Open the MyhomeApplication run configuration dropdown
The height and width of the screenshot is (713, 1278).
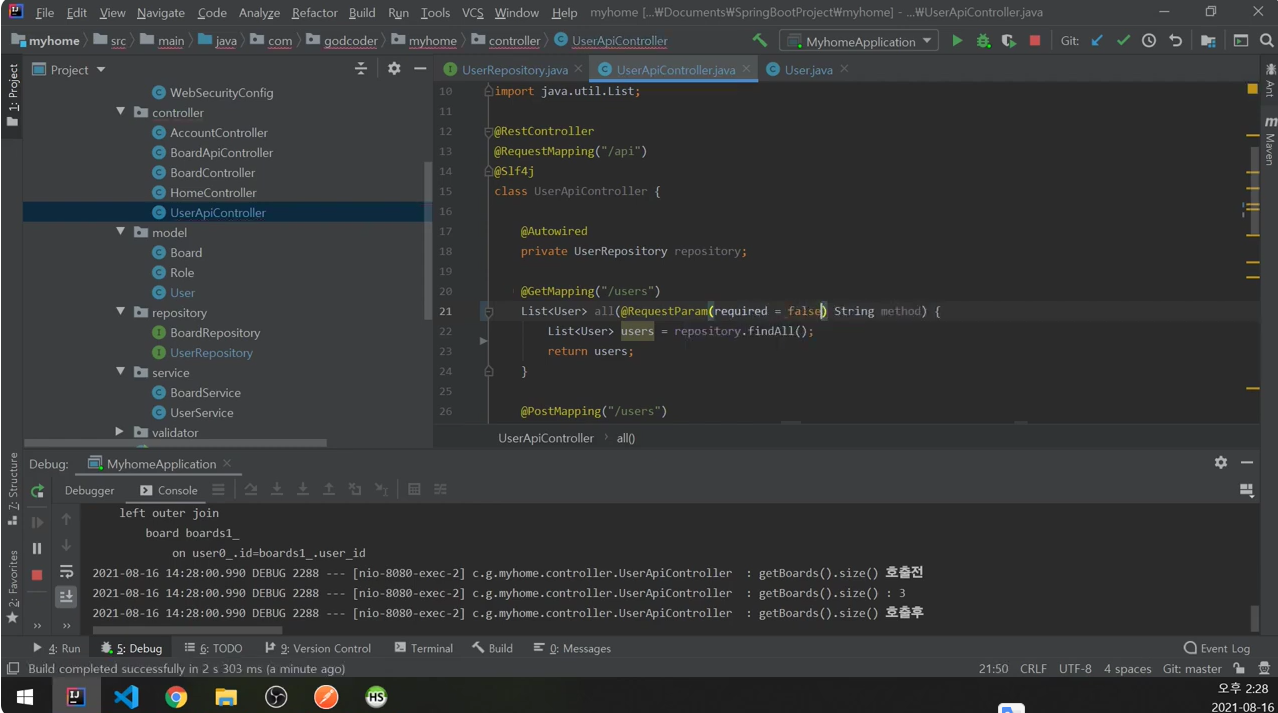[860, 41]
